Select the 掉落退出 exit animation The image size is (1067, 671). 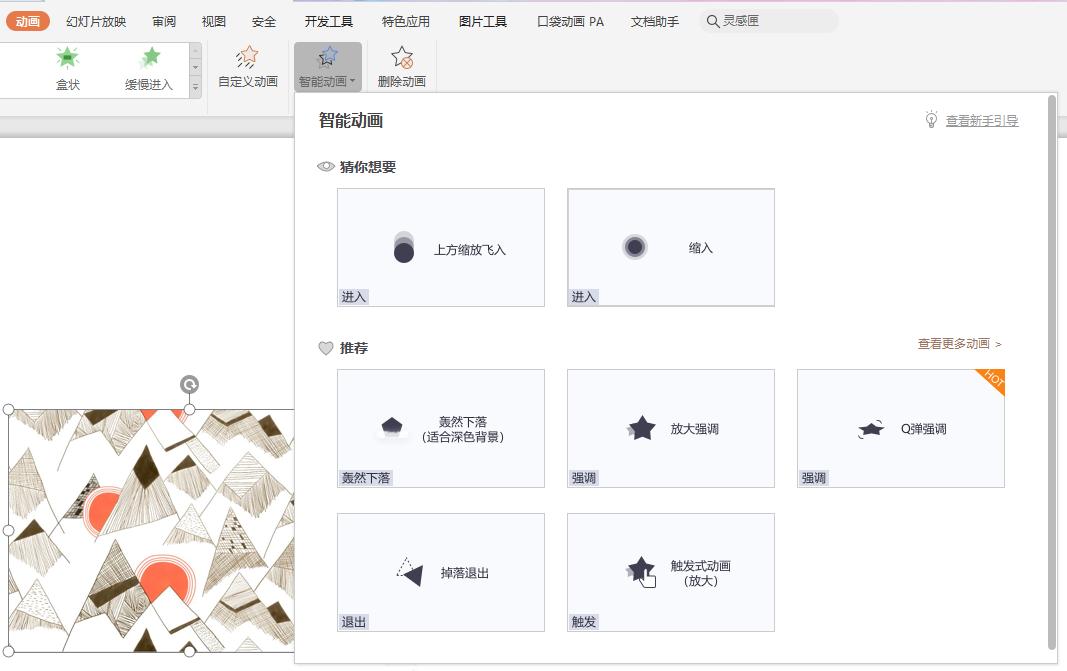[x=440, y=571]
